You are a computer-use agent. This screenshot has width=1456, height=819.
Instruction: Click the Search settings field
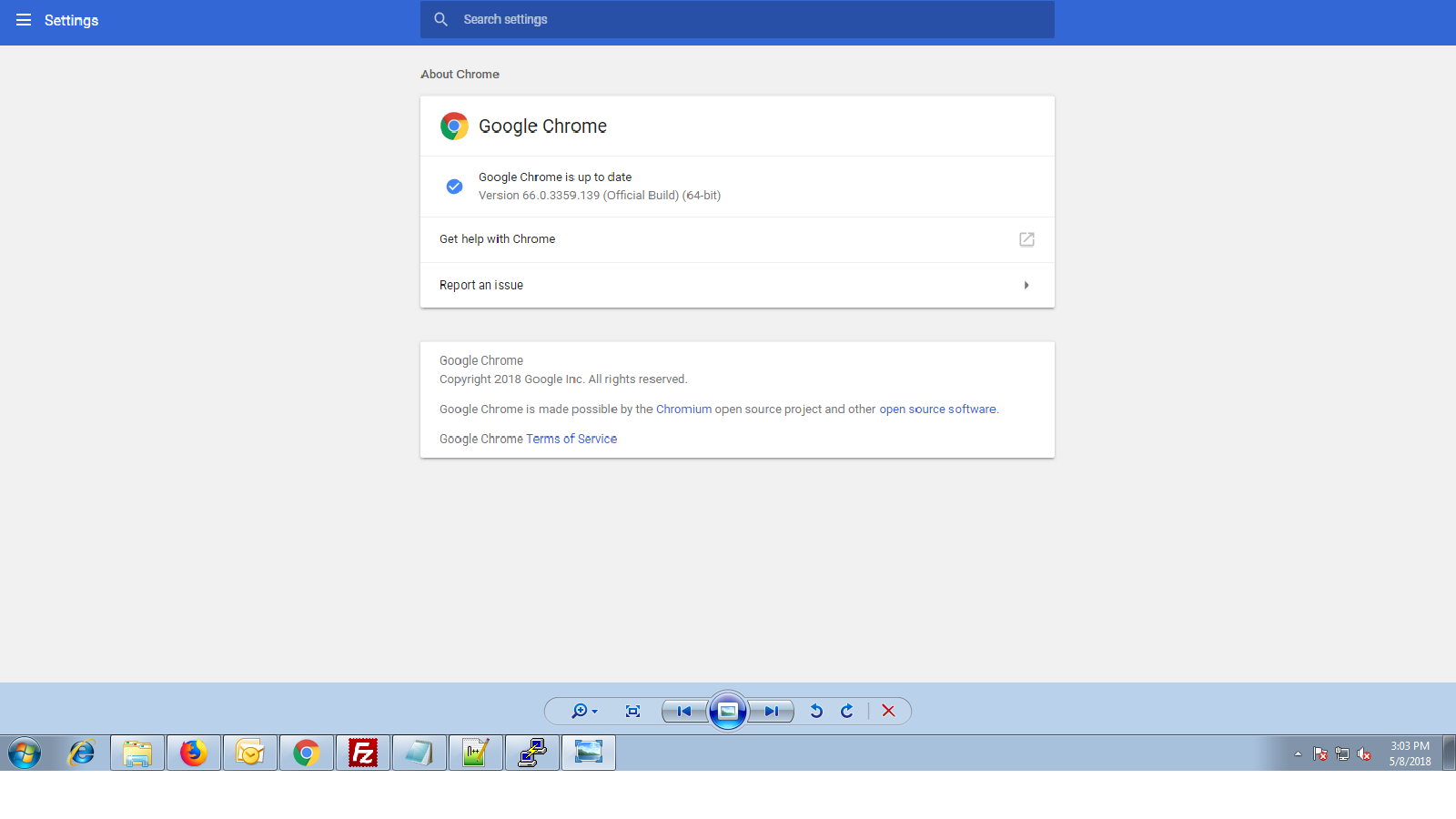point(737,19)
